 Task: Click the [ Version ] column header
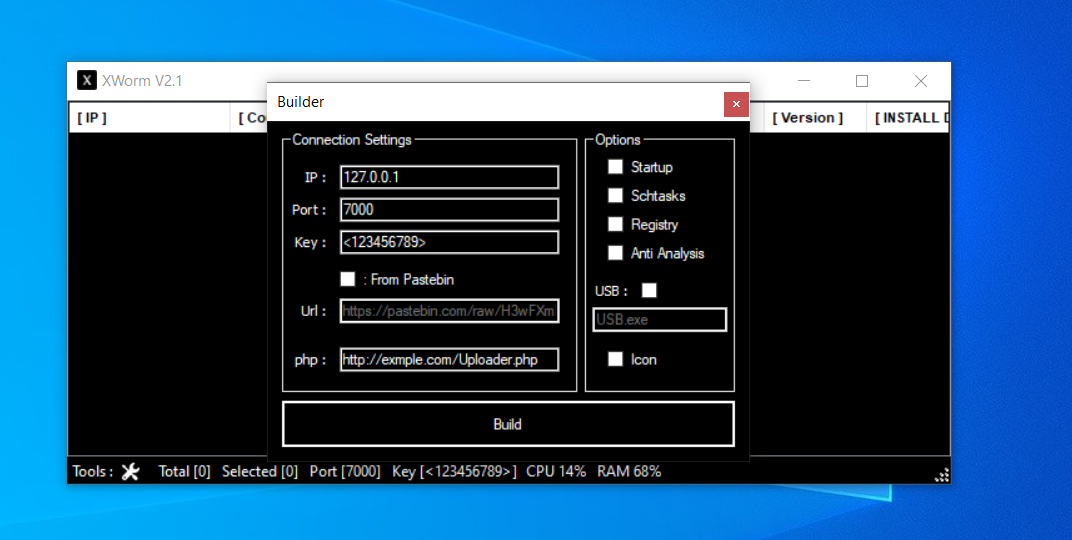point(815,118)
